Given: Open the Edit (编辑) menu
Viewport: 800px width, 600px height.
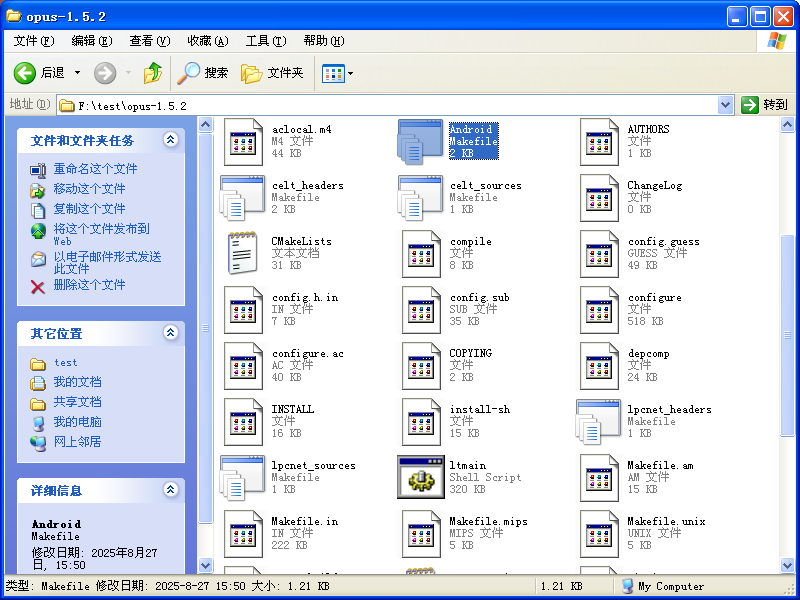Looking at the screenshot, I should pos(92,41).
